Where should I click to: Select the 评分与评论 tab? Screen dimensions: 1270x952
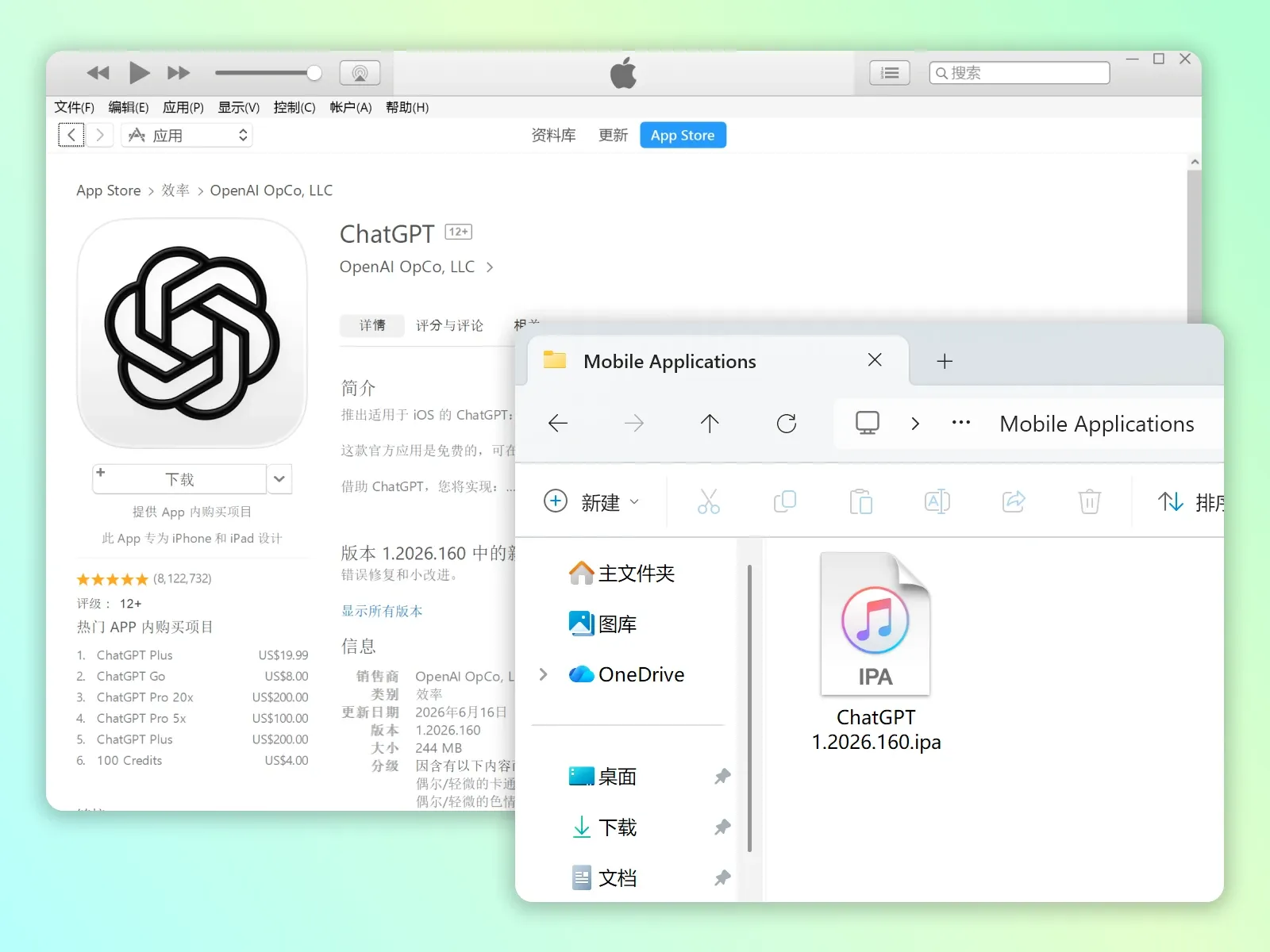click(449, 325)
